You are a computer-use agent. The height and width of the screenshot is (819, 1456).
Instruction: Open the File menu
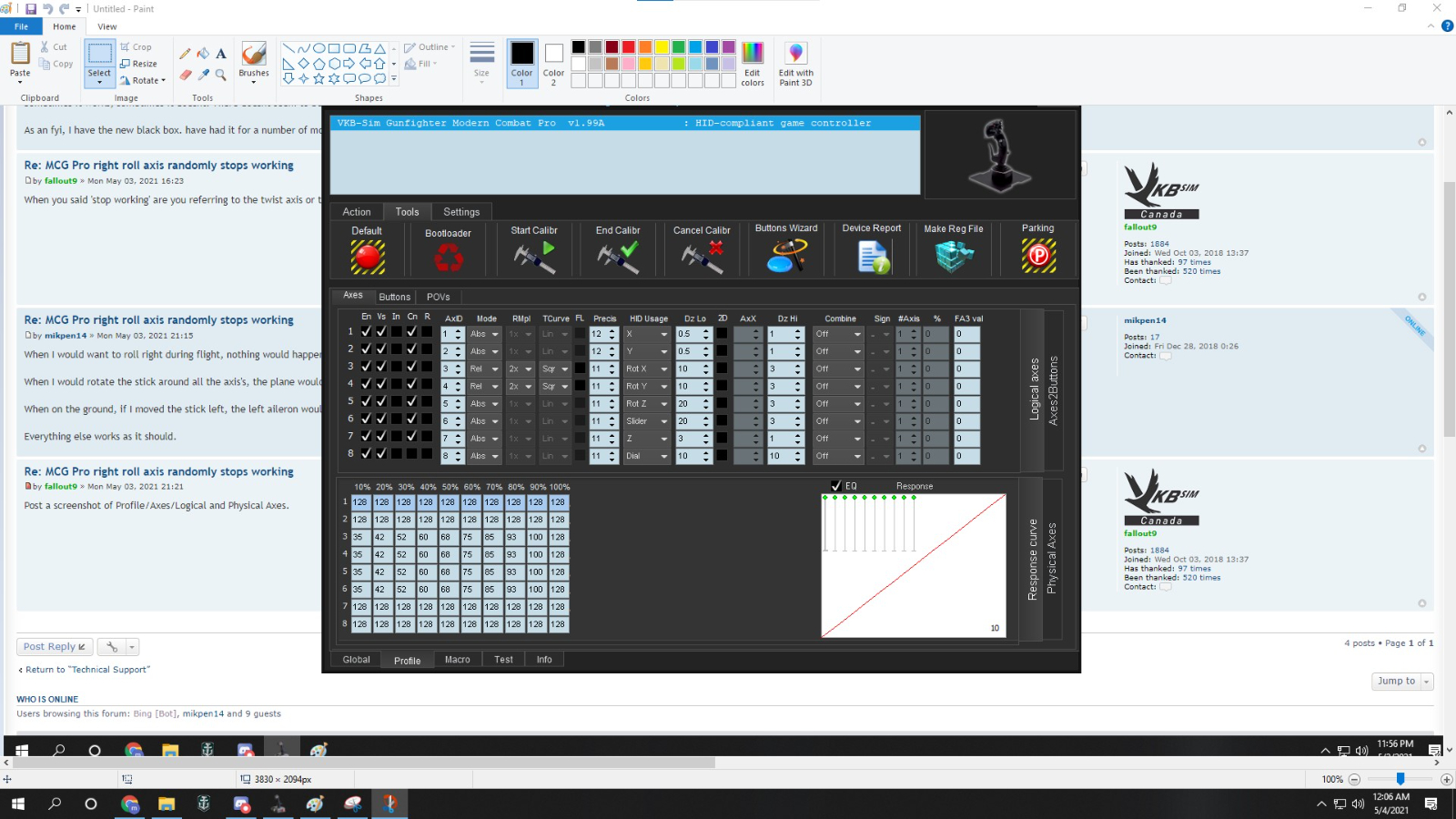pyautogui.click(x=21, y=26)
